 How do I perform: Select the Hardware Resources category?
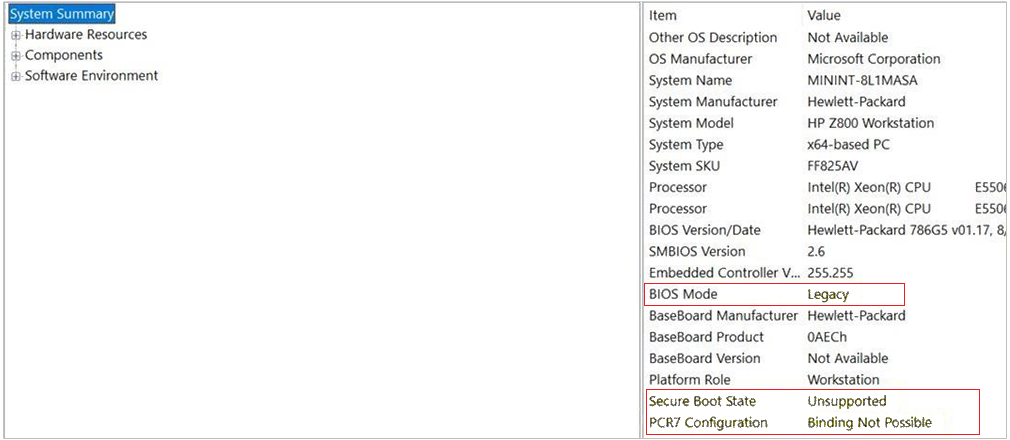(86, 35)
